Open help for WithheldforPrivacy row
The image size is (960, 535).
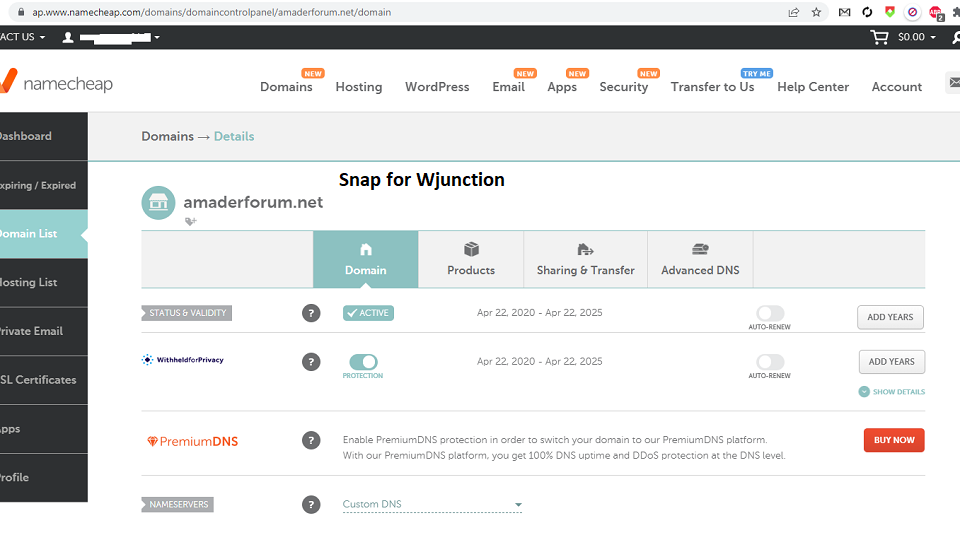pos(311,362)
